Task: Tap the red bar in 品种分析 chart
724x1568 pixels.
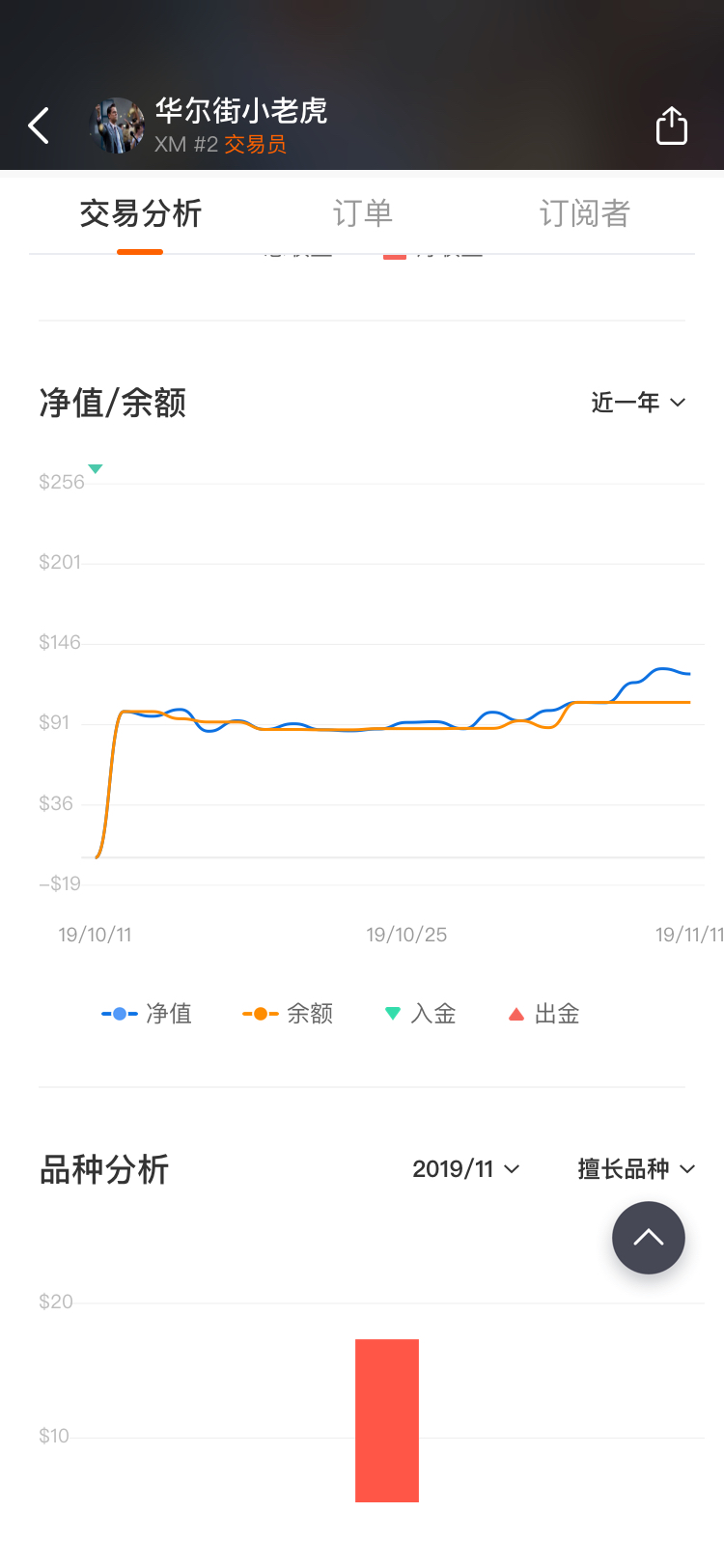Action: [x=386, y=1419]
